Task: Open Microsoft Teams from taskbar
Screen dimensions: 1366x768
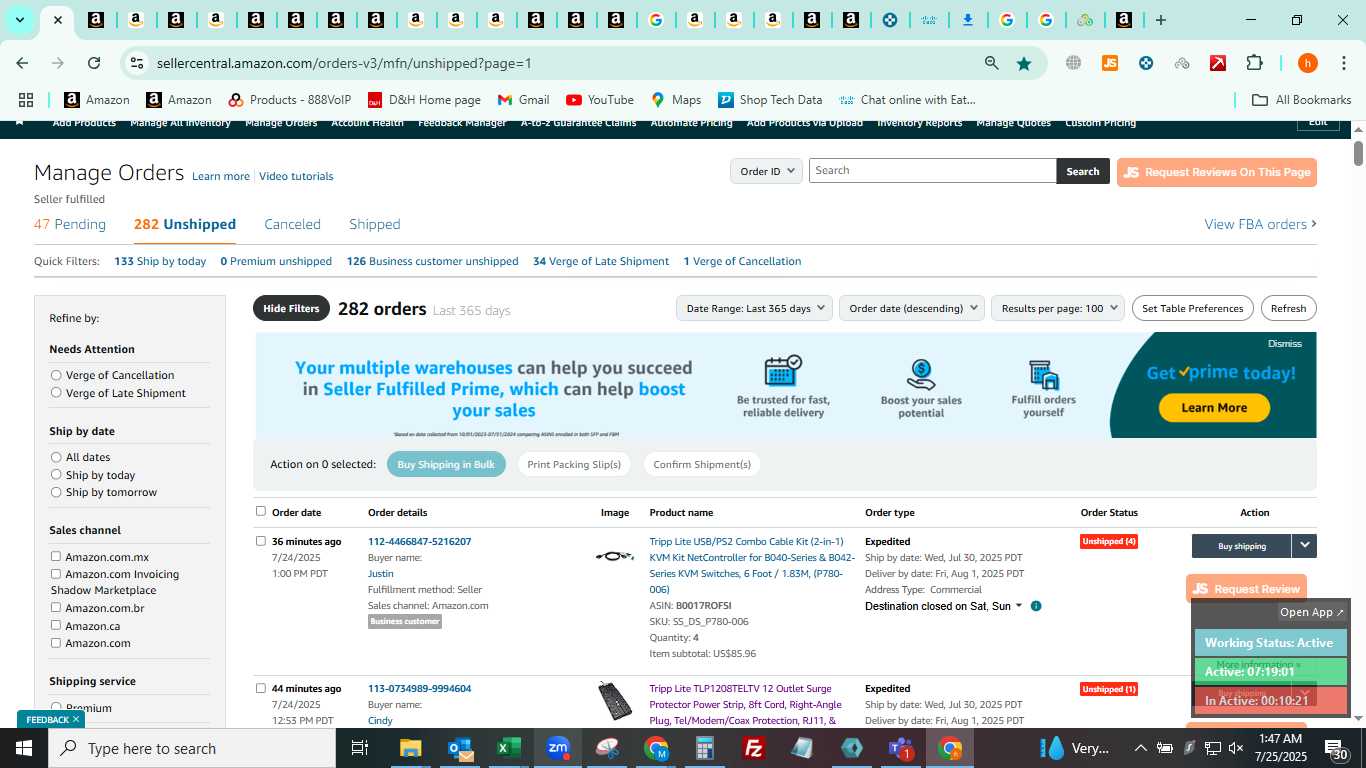Action: click(x=901, y=748)
